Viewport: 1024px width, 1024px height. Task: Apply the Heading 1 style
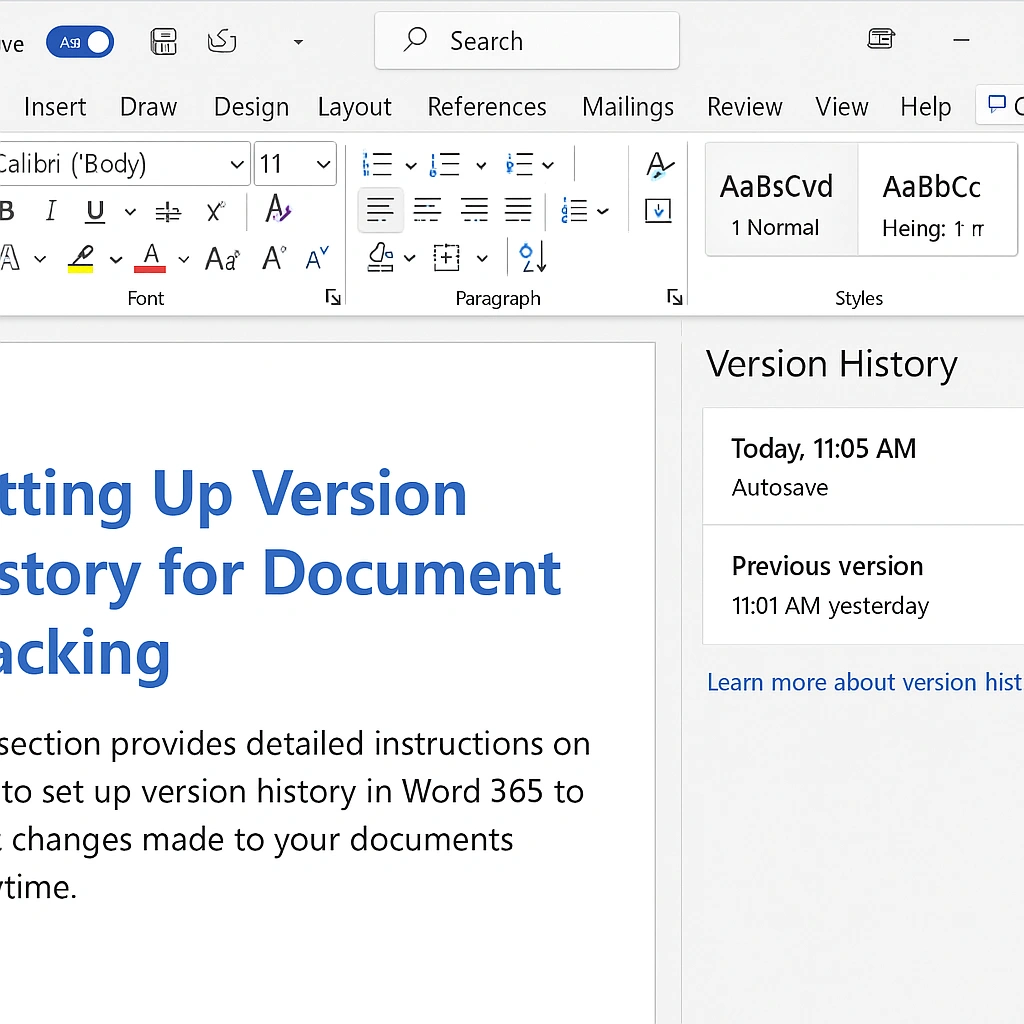point(937,200)
